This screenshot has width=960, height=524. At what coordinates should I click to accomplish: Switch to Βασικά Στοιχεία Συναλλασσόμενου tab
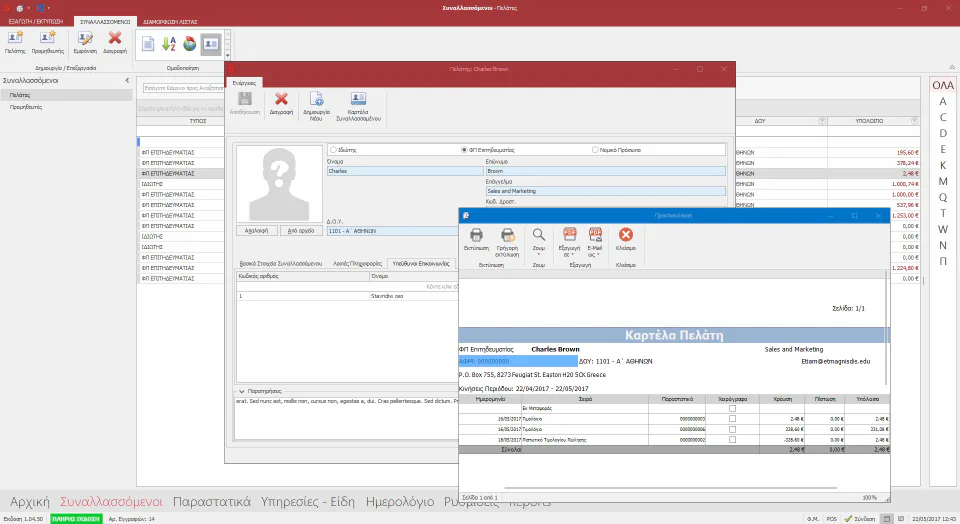(280, 263)
